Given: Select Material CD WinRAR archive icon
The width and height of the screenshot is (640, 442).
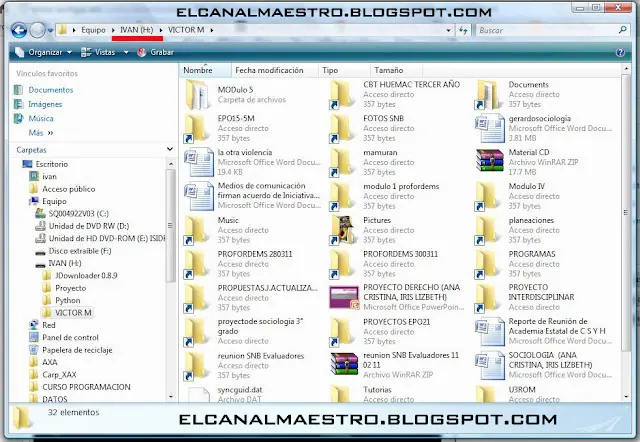Looking at the screenshot, I should pyautogui.click(x=490, y=160).
